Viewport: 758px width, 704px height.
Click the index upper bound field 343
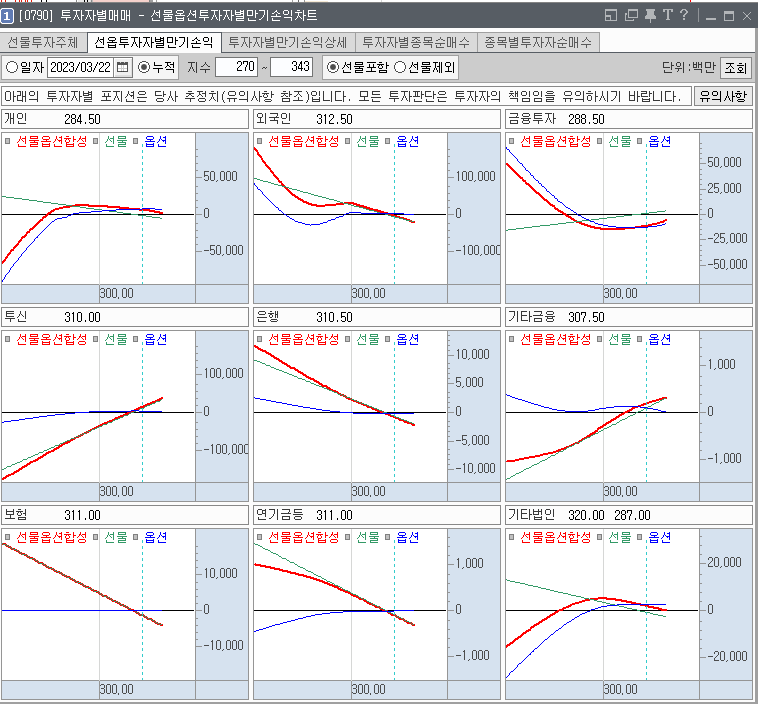pyautogui.click(x=292, y=67)
